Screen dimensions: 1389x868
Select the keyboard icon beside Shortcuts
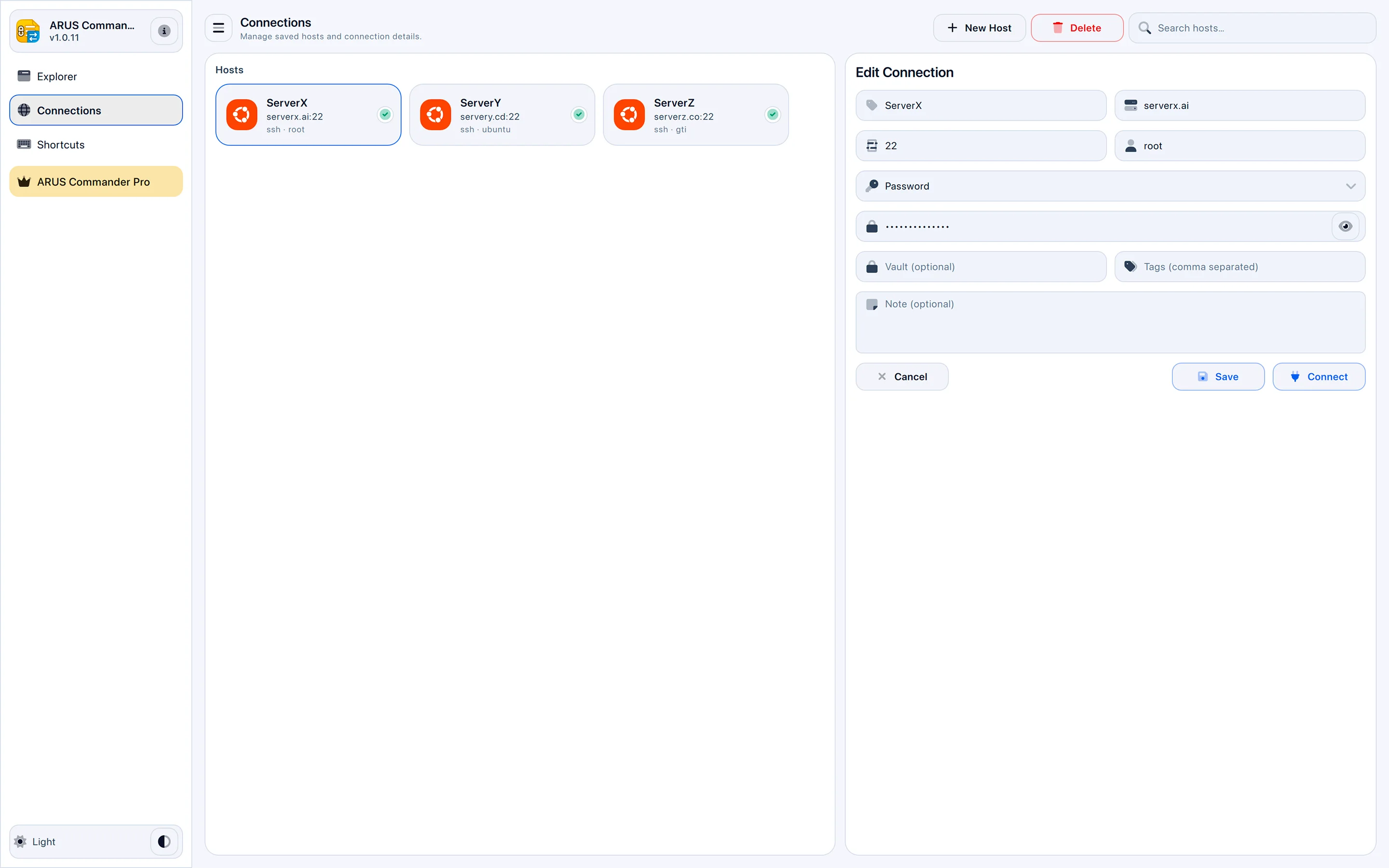[24, 144]
